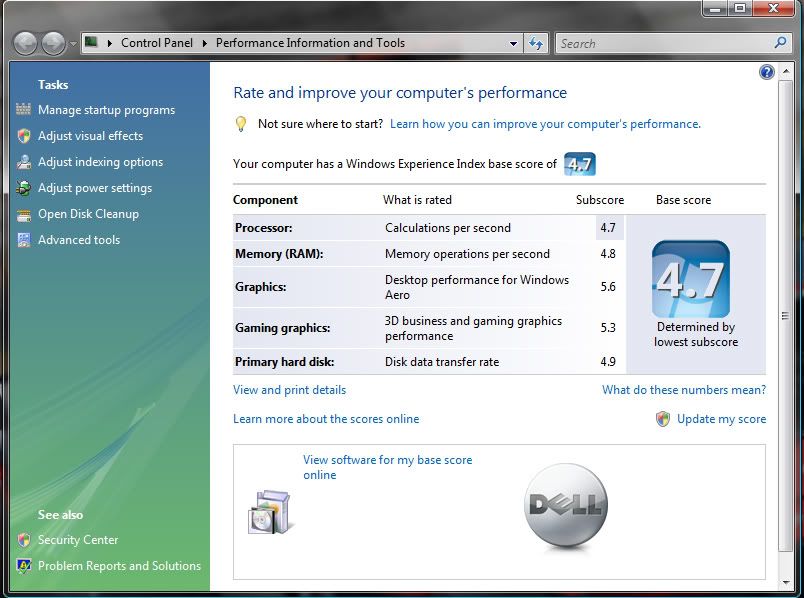Select the Memory (RAM) row label
This screenshot has width=804, height=598.
click(x=279, y=254)
